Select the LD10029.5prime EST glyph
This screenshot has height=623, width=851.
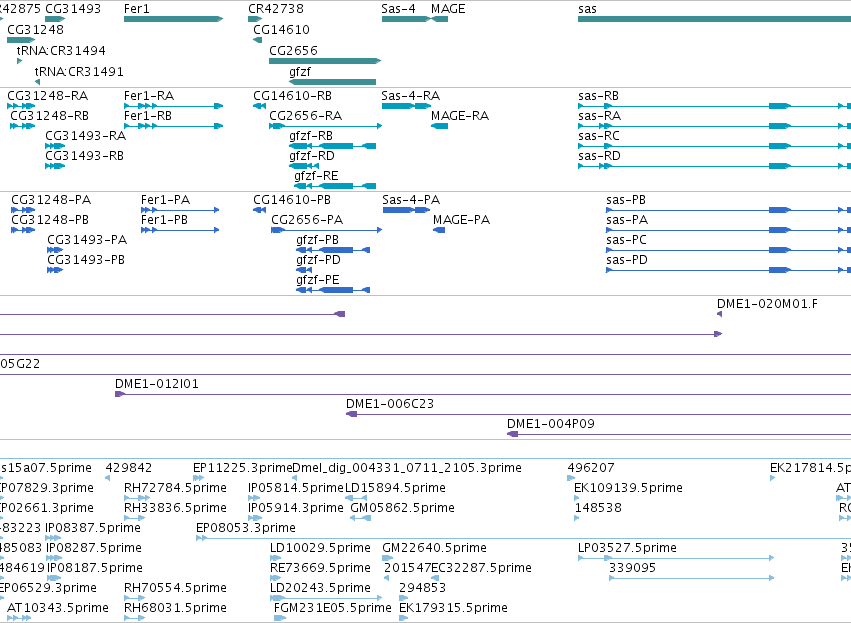pyautogui.click(x=276, y=558)
